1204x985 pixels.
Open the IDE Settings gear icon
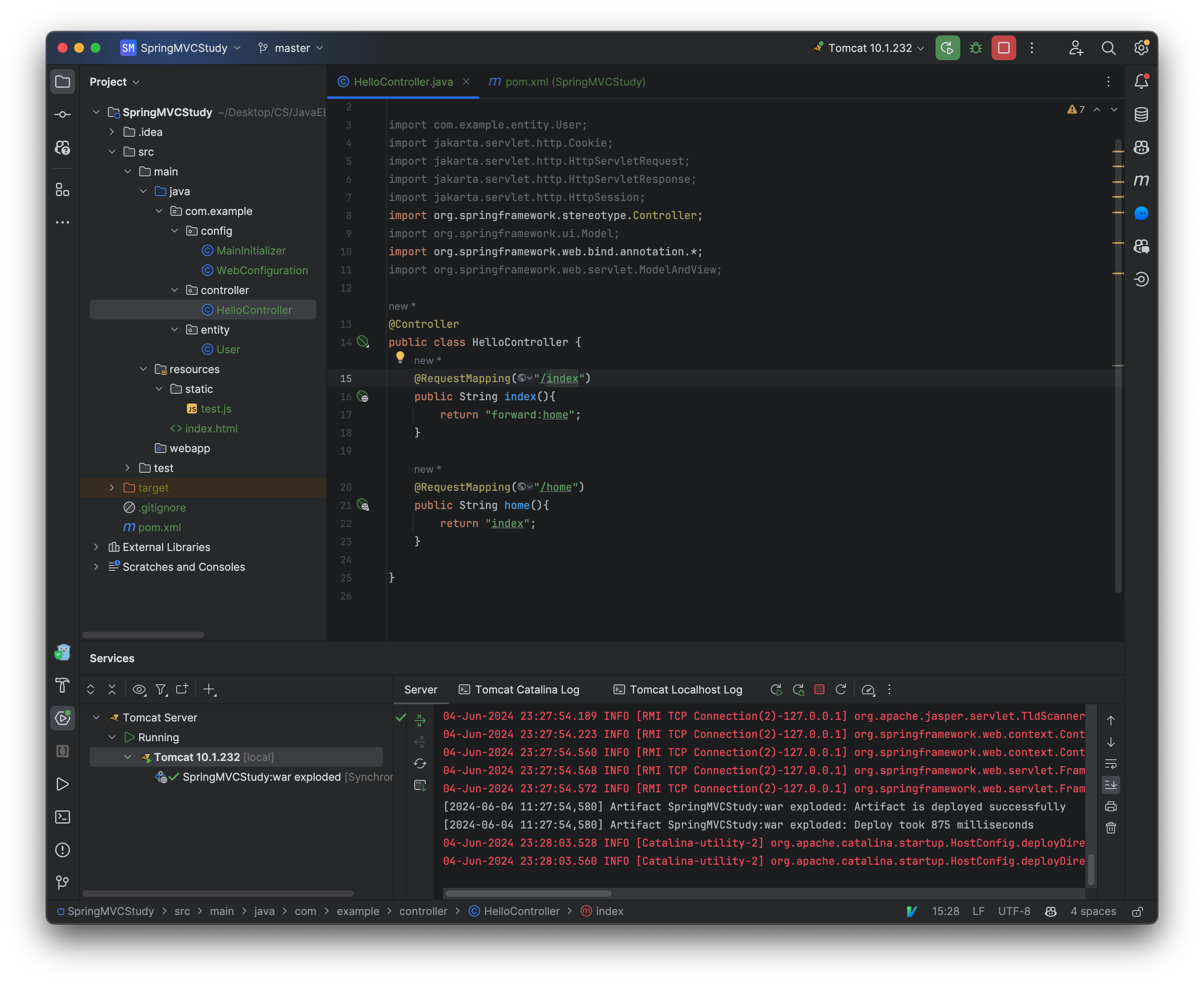tap(1141, 48)
